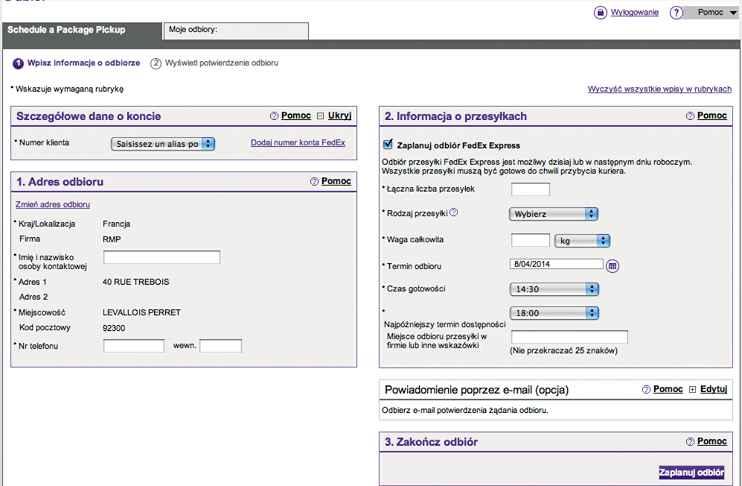Click Dodaj numer konta FedEx link
Viewport: 742px width, 486px height.
pyautogui.click(x=298, y=142)
